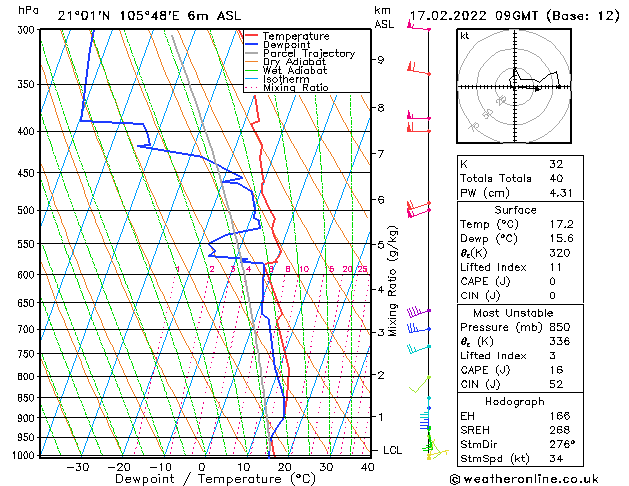Viewport: 629px width, 486px height.
Task: Click the Temperature legend label
Action: coord(296,36)
